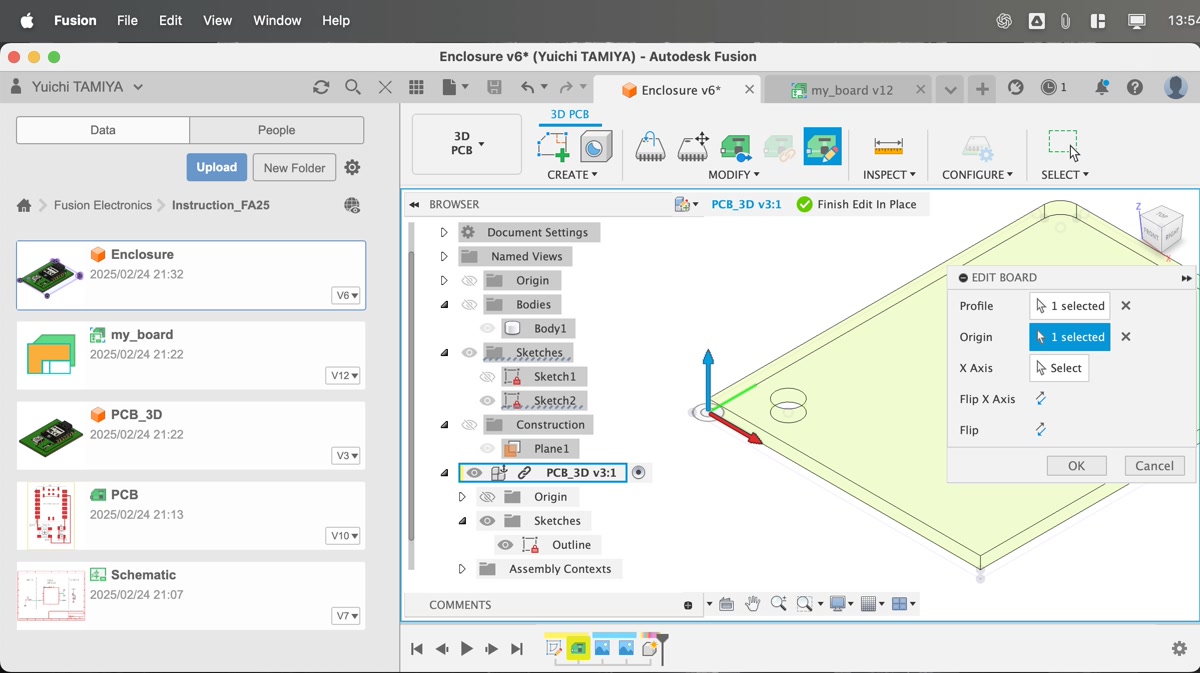Open the notifications bell icon
This screenshot has width=1200, height=673.
[1101, 88]
